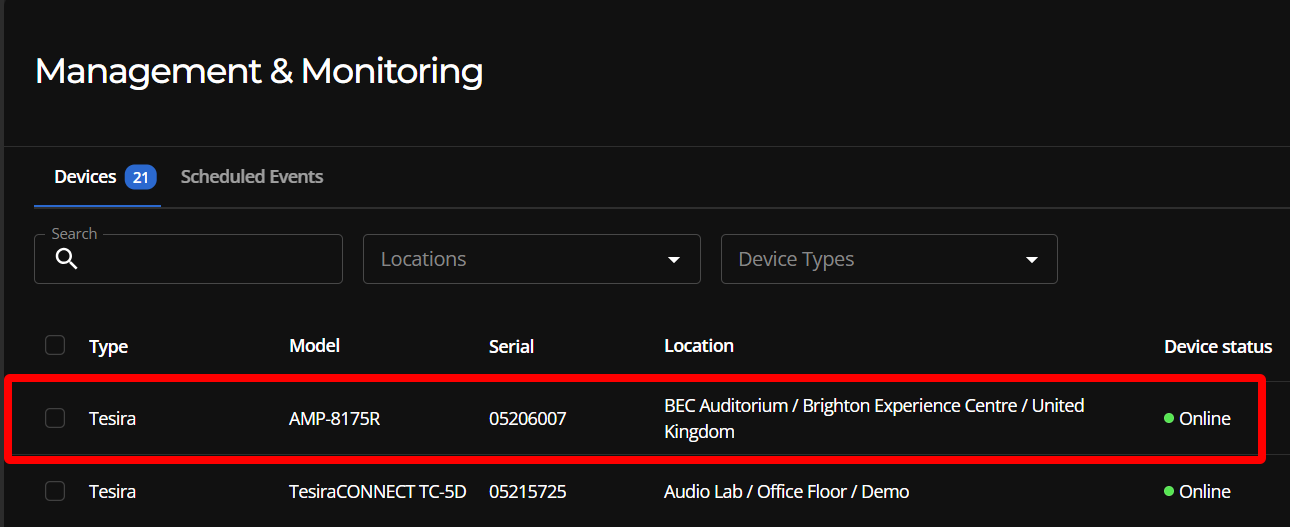Sort by the Type column header
Screen dimensions: 1290x527
tap(108, 347)
